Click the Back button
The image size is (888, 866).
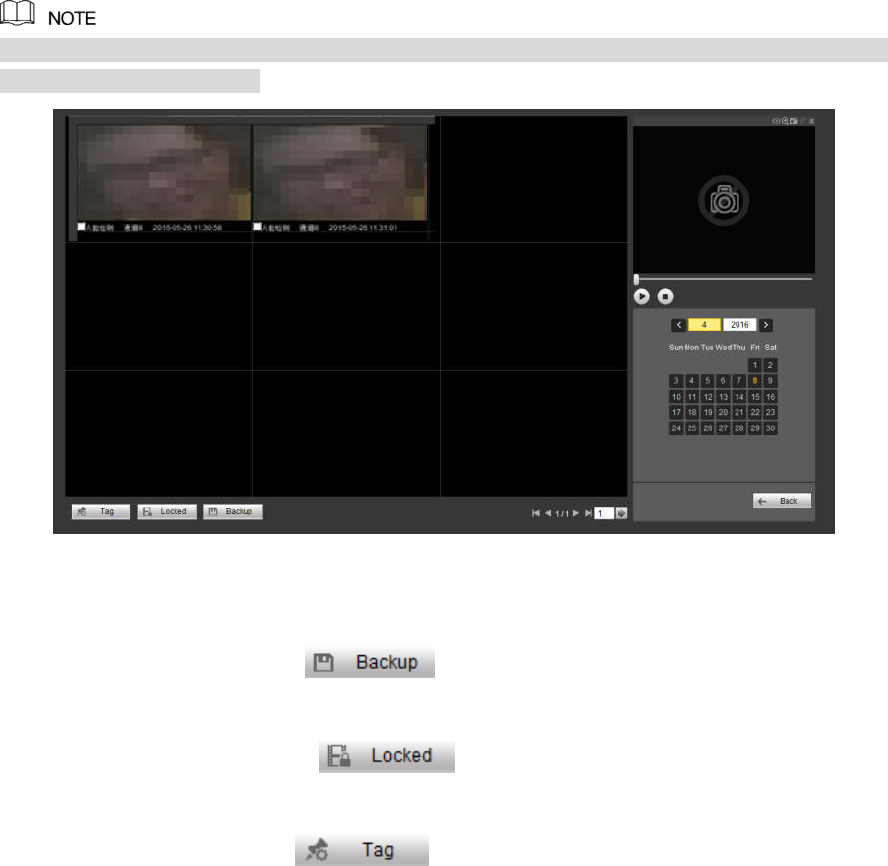[x=782, y=501]
